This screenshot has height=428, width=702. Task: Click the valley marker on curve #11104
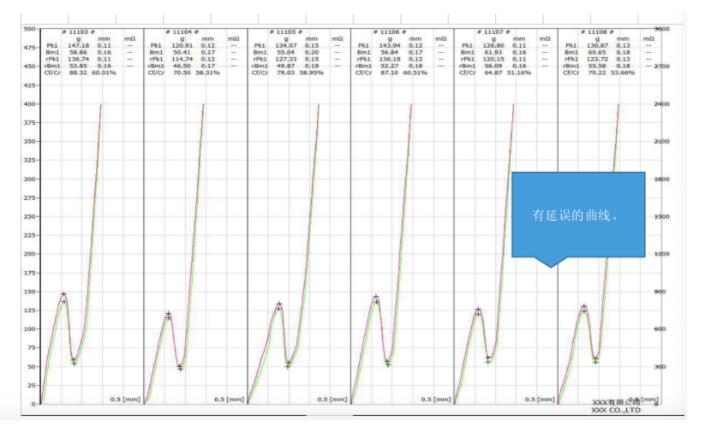pos(180,367)
